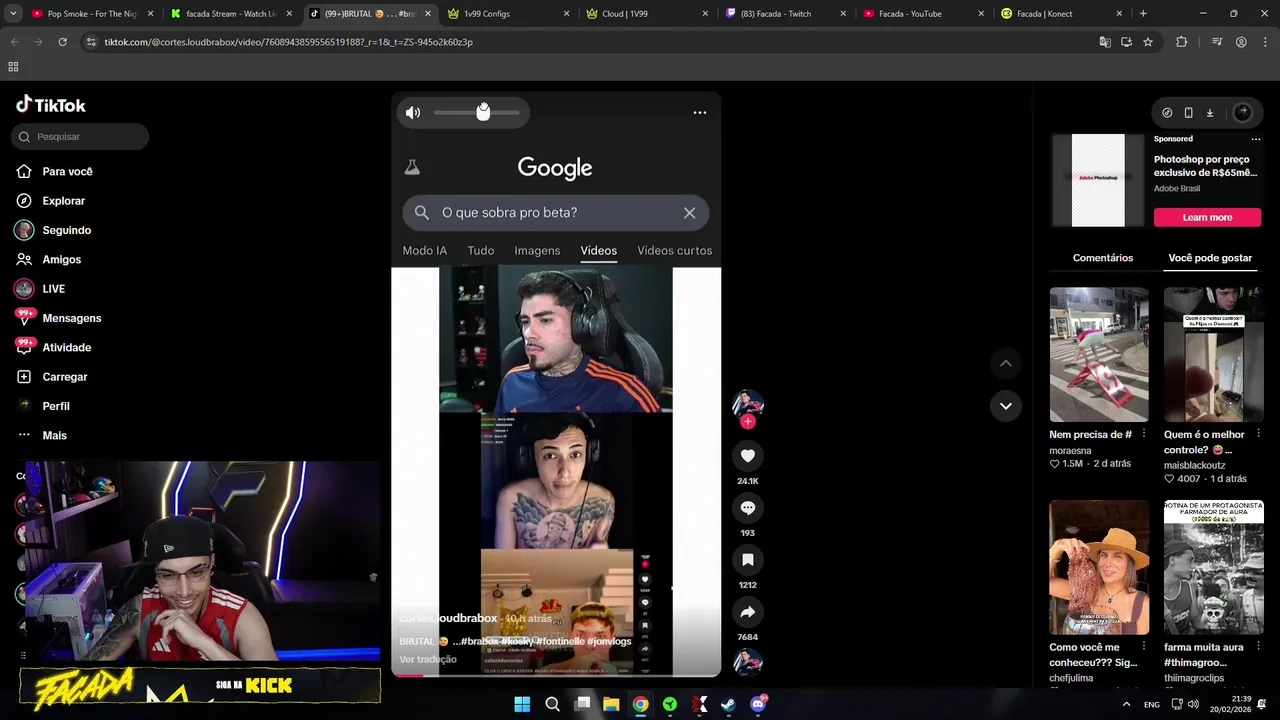1280x720 pixels.
Task: Click the TikTok logo
Action: point(51,105)
